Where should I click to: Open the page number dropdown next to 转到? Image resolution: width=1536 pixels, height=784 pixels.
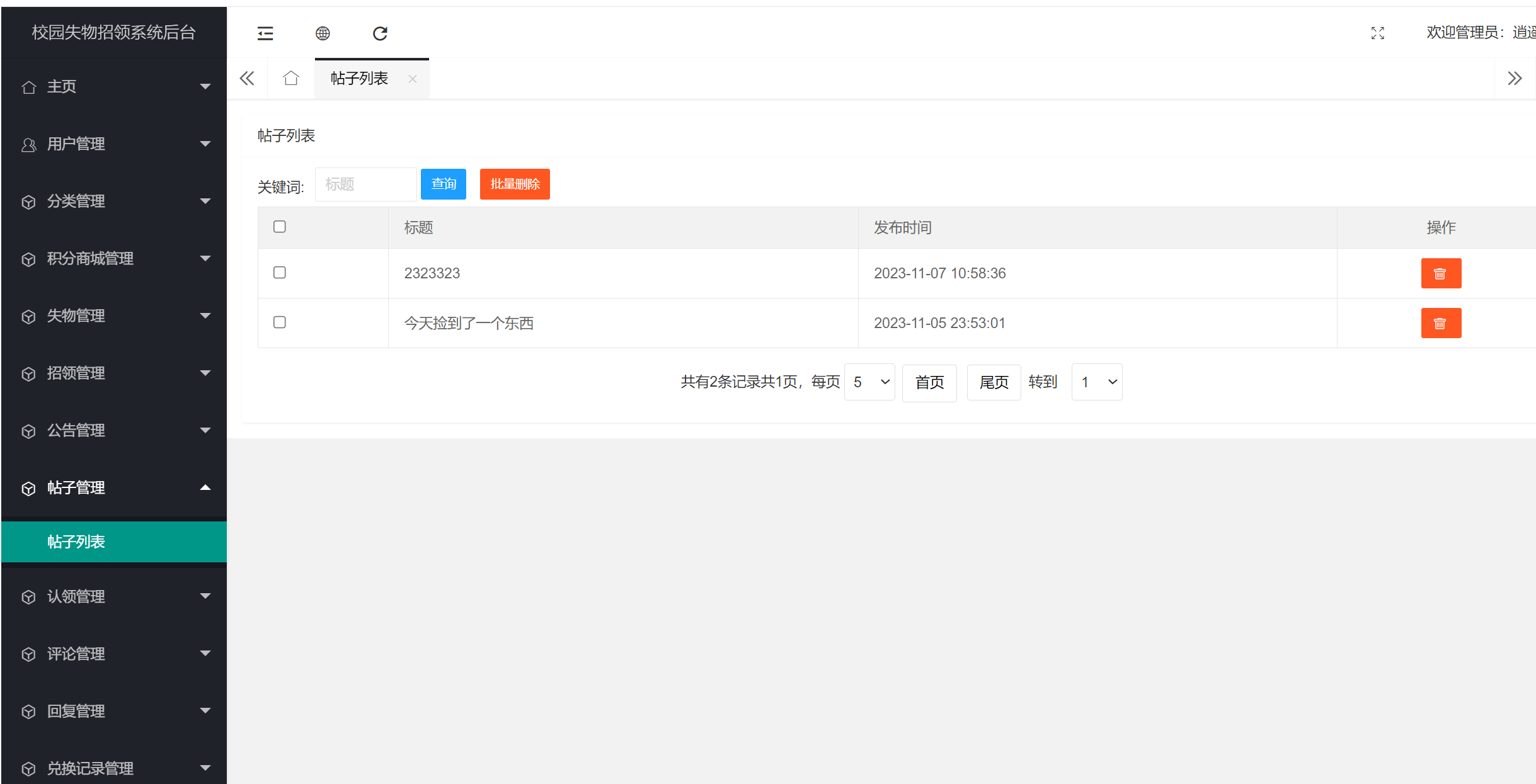pyautogui.click(x=1096, y=382)
